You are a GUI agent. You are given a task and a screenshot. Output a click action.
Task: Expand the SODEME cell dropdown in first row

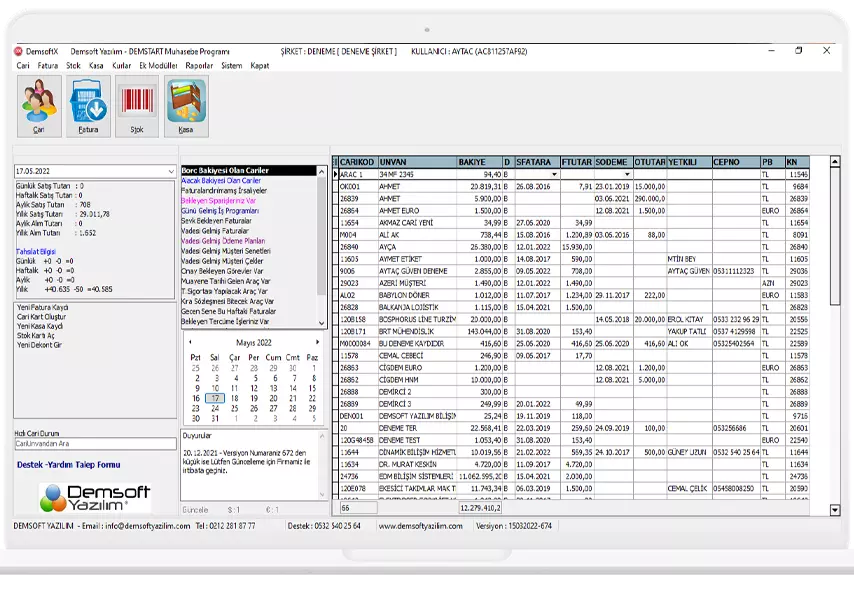click(x=627, y=174)
